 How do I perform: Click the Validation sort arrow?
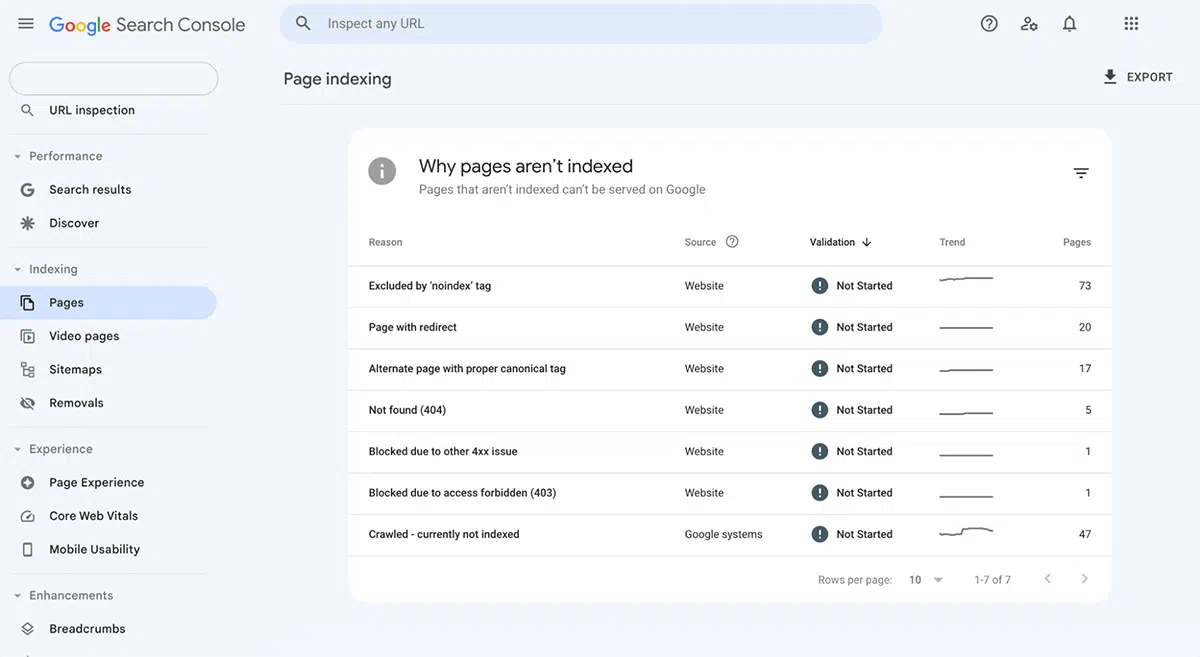866,242
